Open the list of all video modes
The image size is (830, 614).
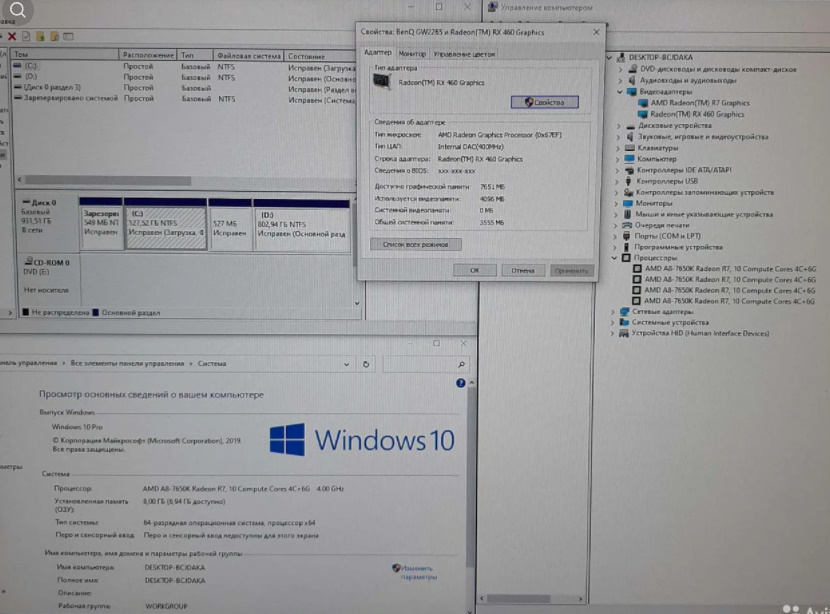coord(416,244)
